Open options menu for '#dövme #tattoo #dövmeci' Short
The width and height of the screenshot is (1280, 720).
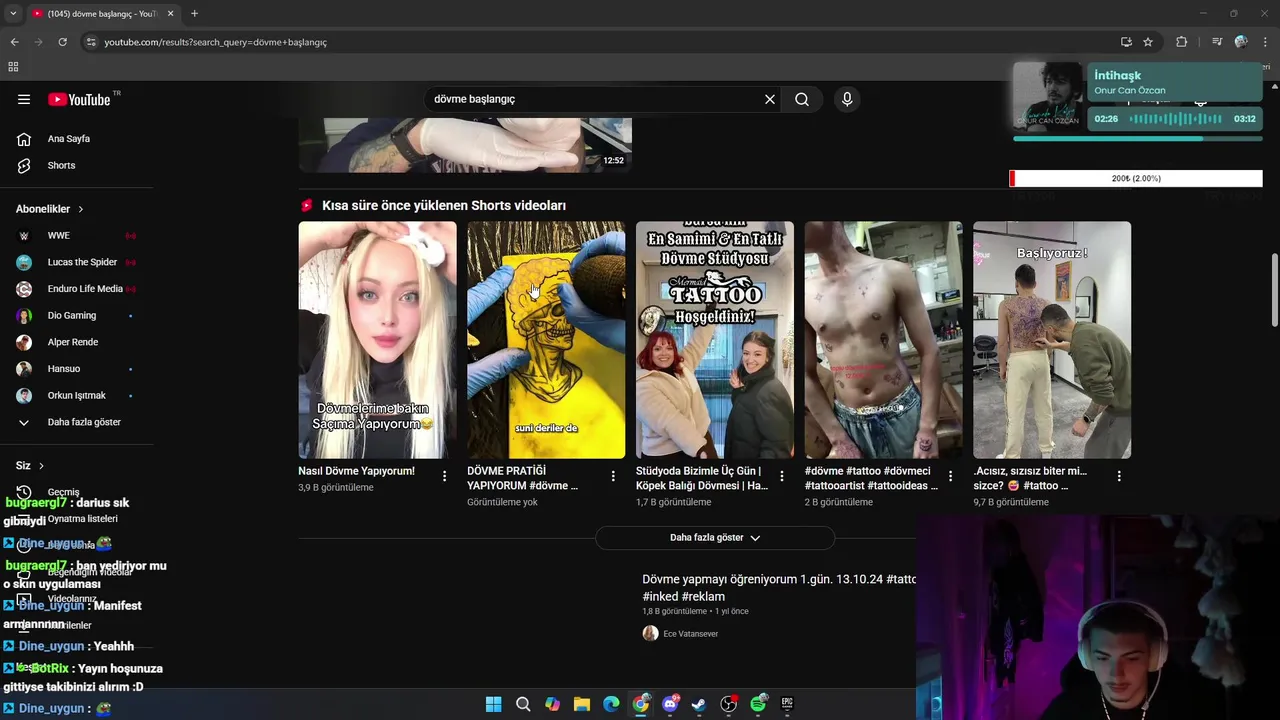950,476
